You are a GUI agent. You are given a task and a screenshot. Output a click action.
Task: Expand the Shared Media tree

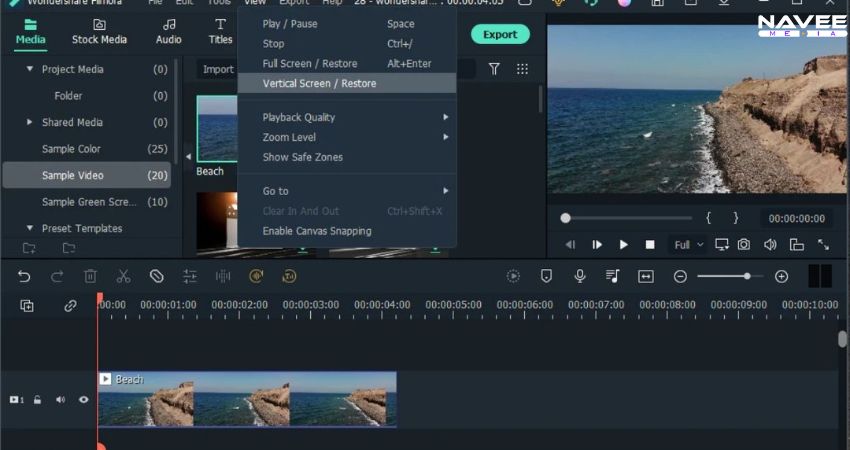click(30, 122)
